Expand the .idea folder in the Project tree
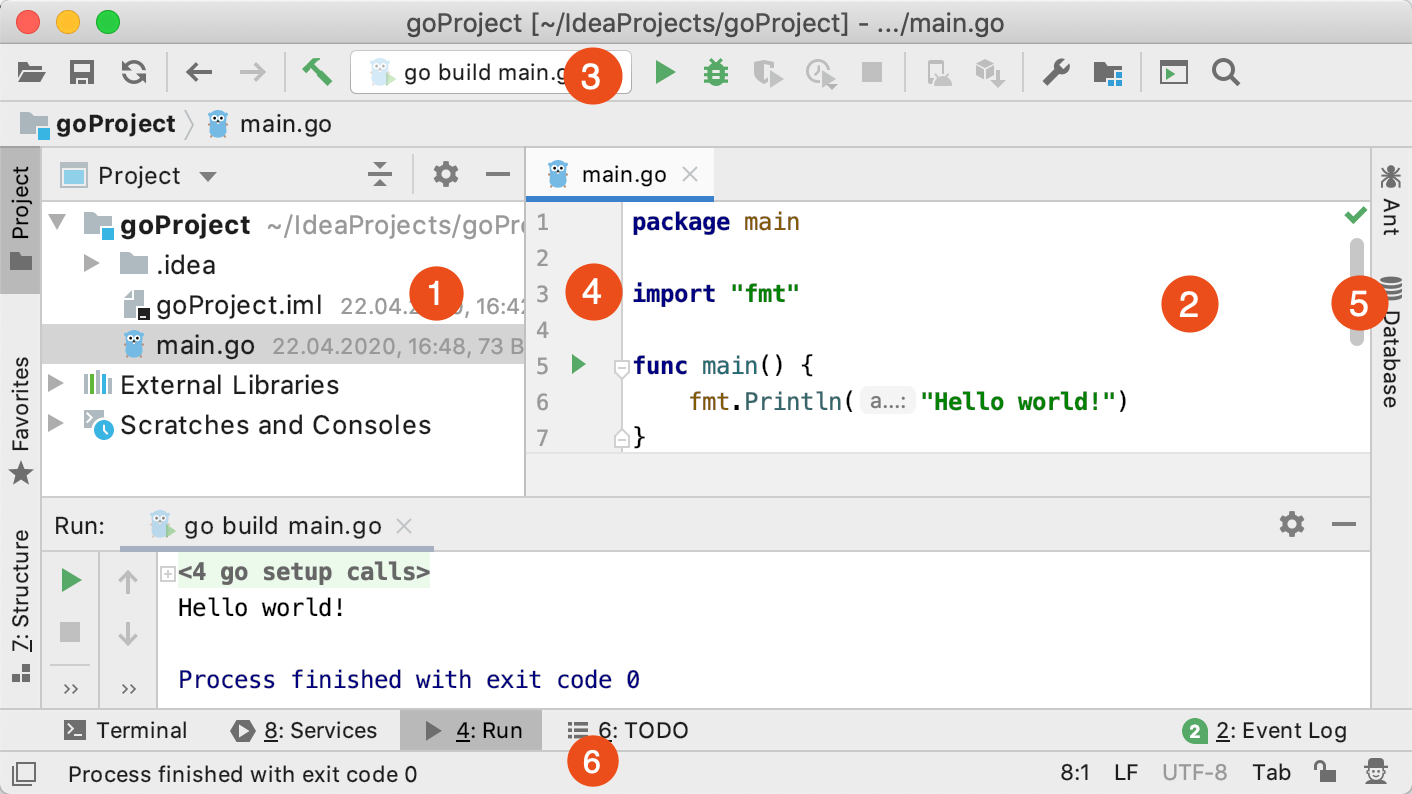 tap(91, 264)
